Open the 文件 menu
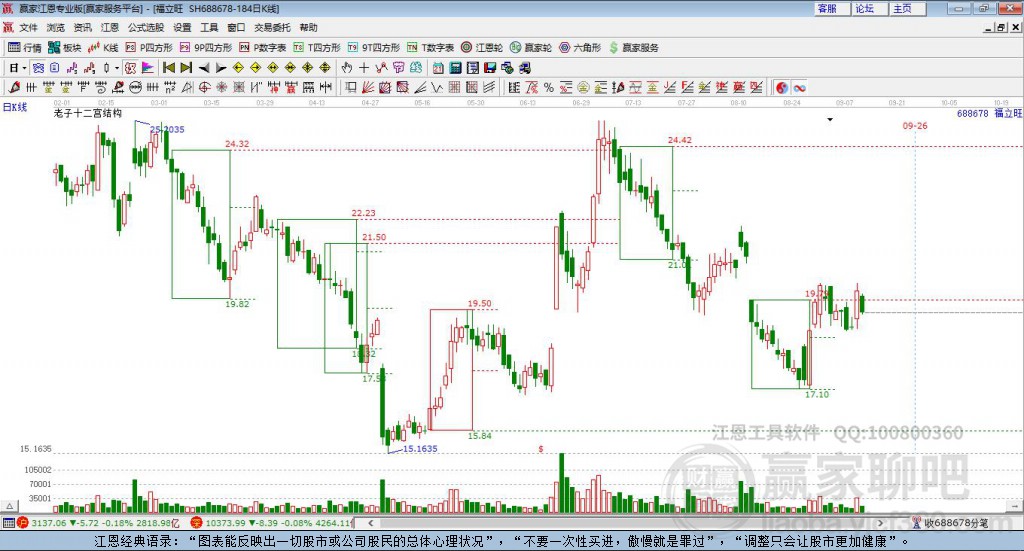The height and width of the screenshot is (551, 1024). pos(28,27)
